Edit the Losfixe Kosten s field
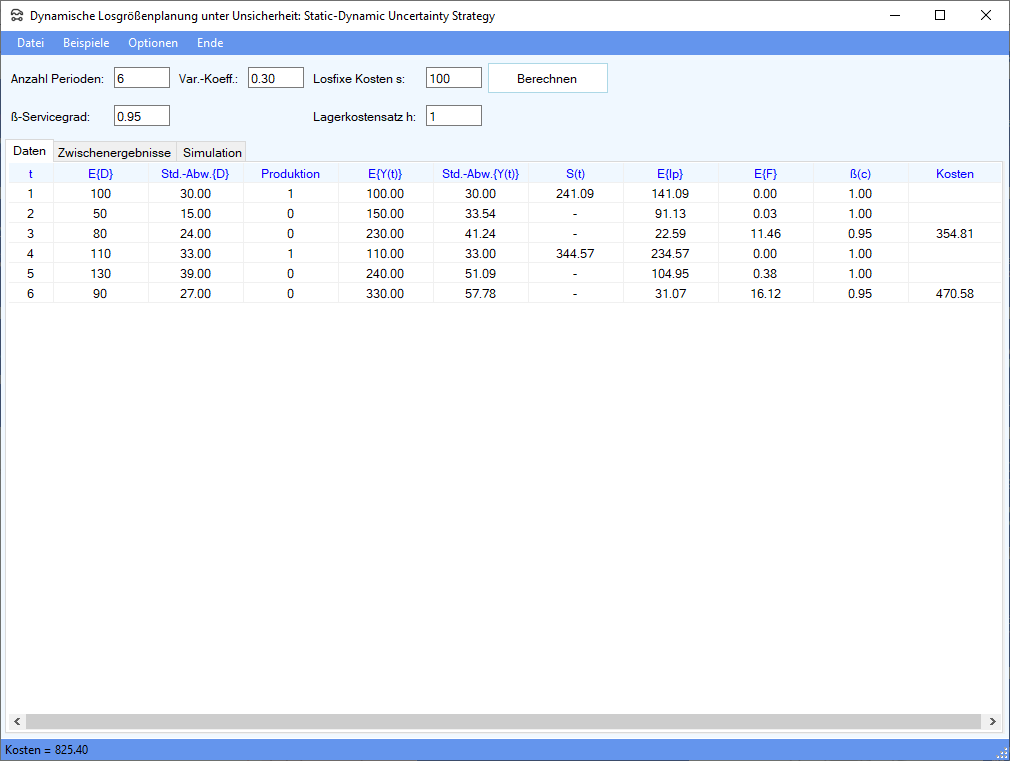The image size is (1010, 761). pos(453,78)
